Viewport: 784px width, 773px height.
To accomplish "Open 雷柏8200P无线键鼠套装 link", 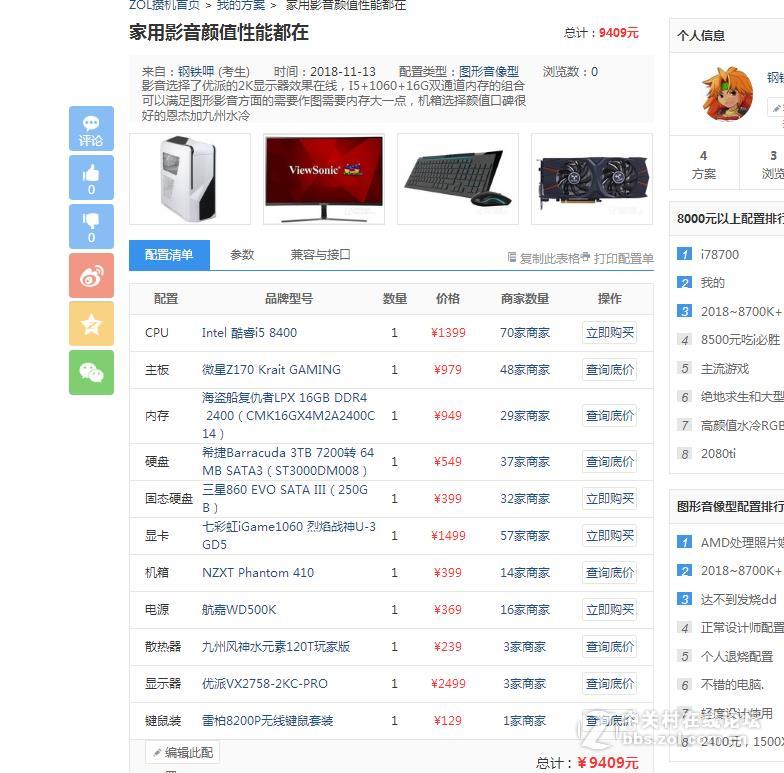I will [x=268, y=720].
